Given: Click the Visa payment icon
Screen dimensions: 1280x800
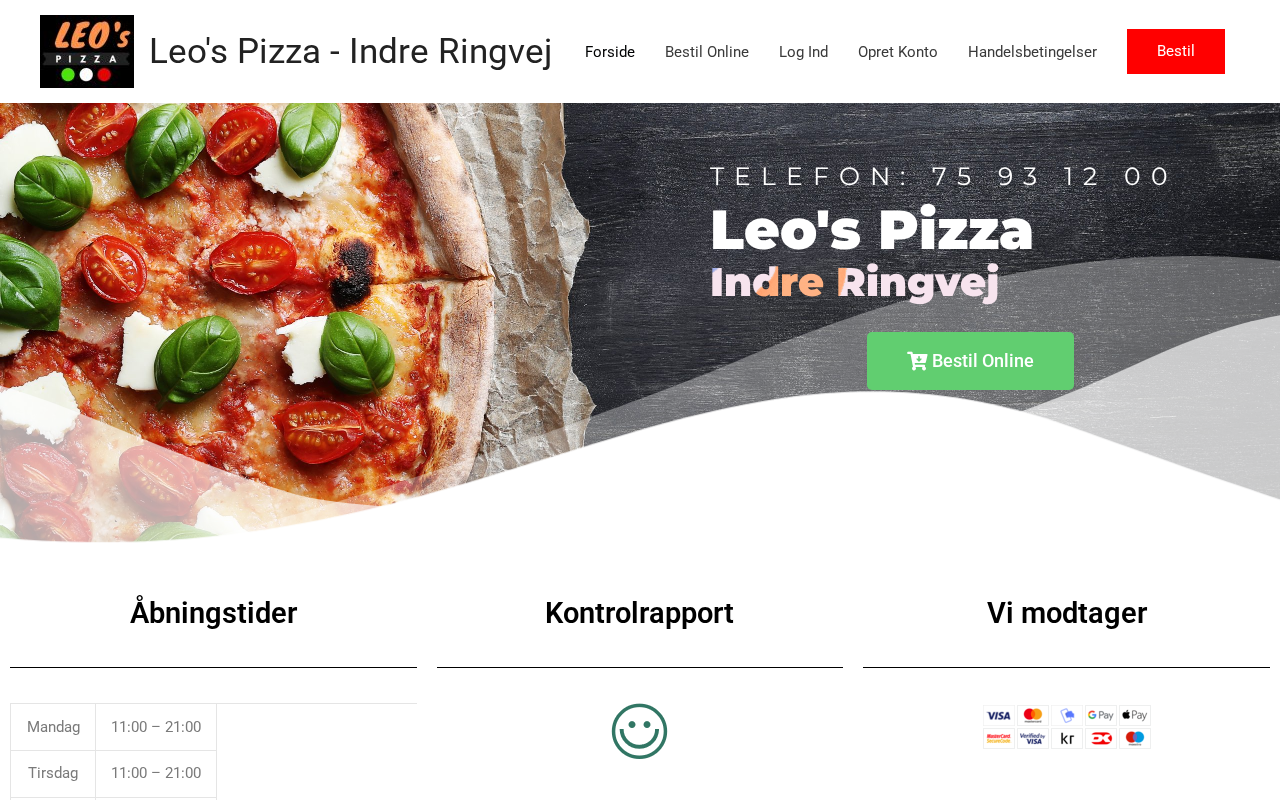Looking at the screenshot, I should pos(999,716).
